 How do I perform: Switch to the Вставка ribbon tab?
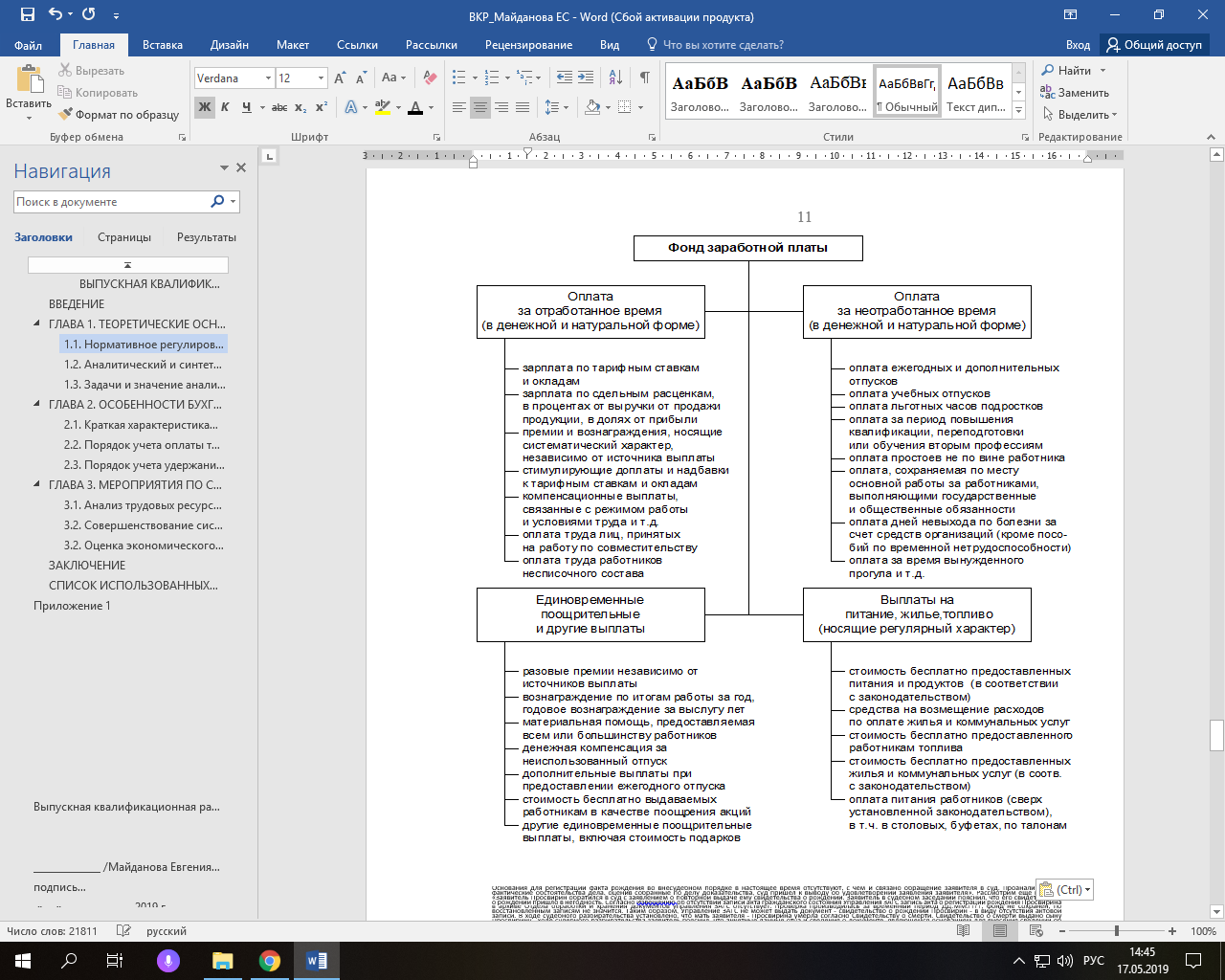(x=163, y=45)
